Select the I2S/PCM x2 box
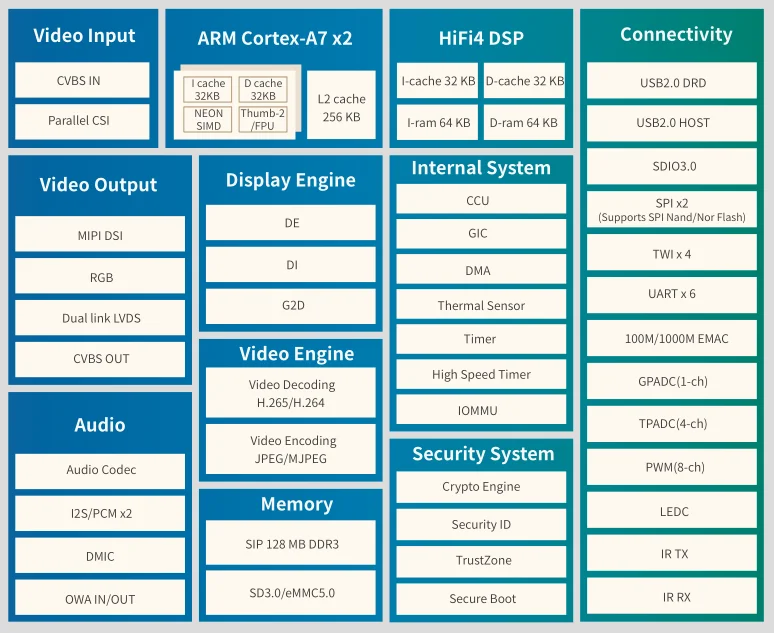Image resolution: width=774 pixels, height=633 pixels. click(x=100, y=514)
